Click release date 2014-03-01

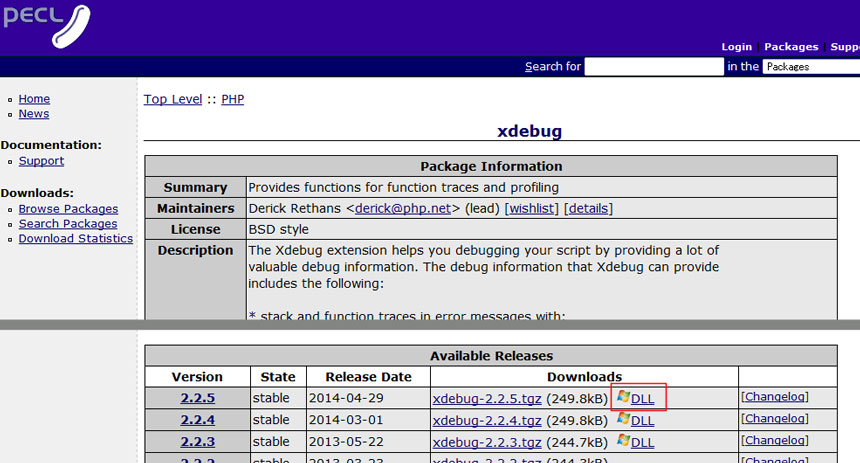pos(346,420)
